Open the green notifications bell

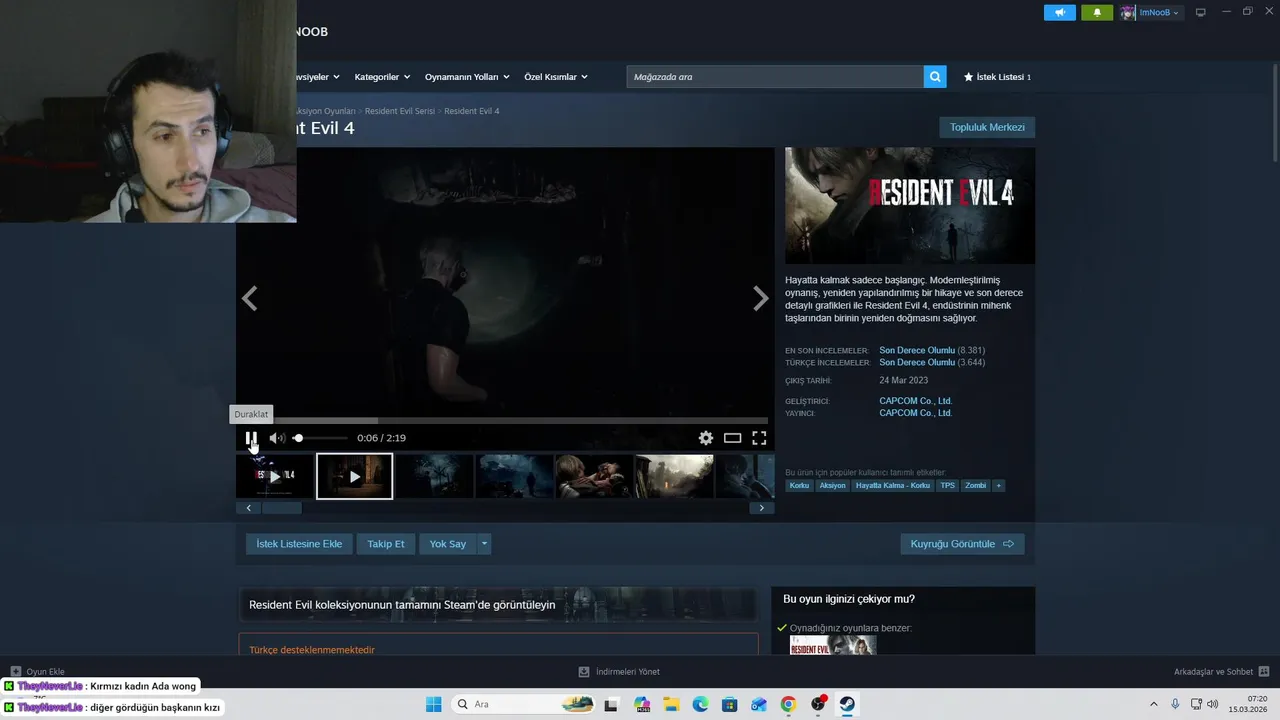[1097, 12]
